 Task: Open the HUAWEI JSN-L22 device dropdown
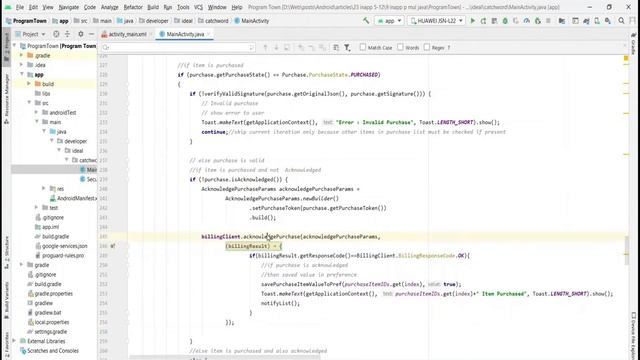click(x=436, y=20)
